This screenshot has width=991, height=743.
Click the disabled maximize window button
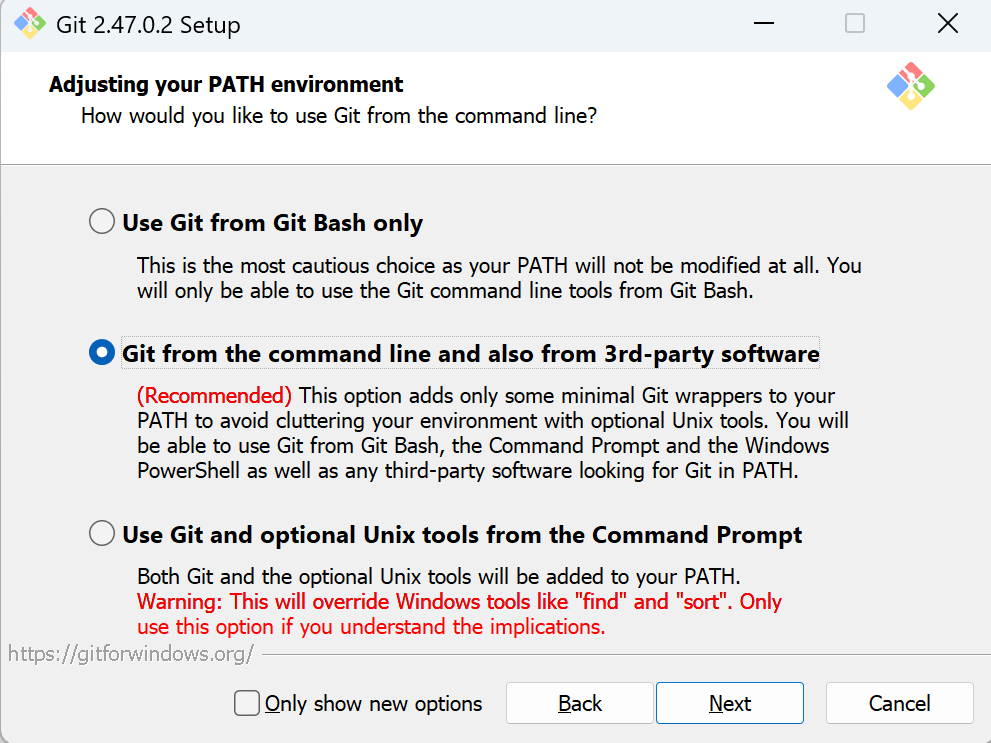[x=855, y=24]
